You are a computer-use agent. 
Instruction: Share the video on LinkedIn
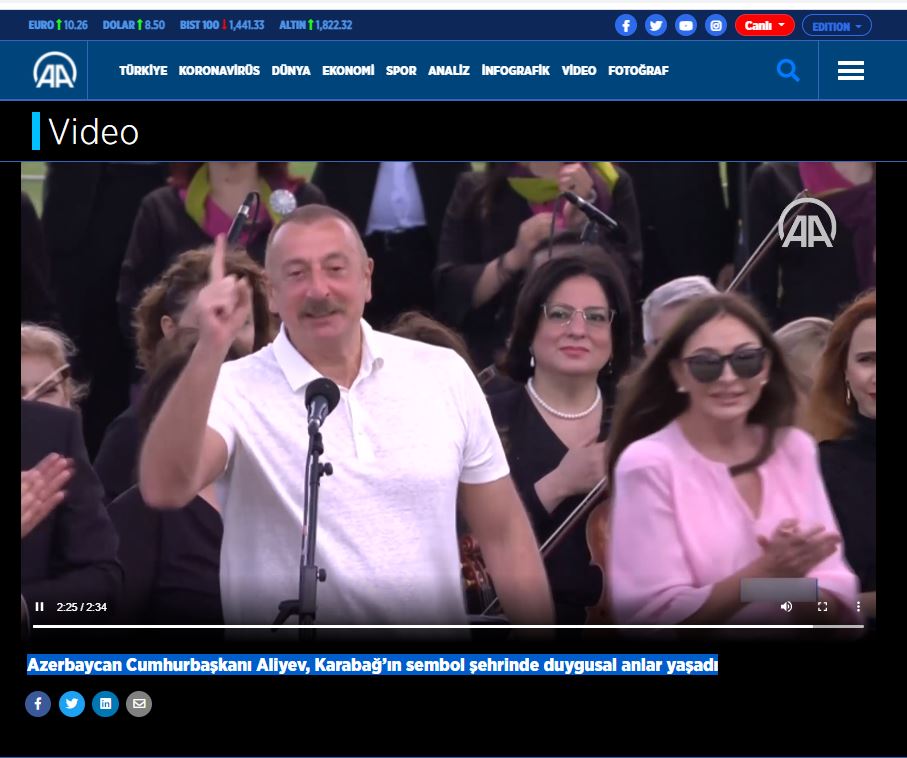tap(105, 704)
